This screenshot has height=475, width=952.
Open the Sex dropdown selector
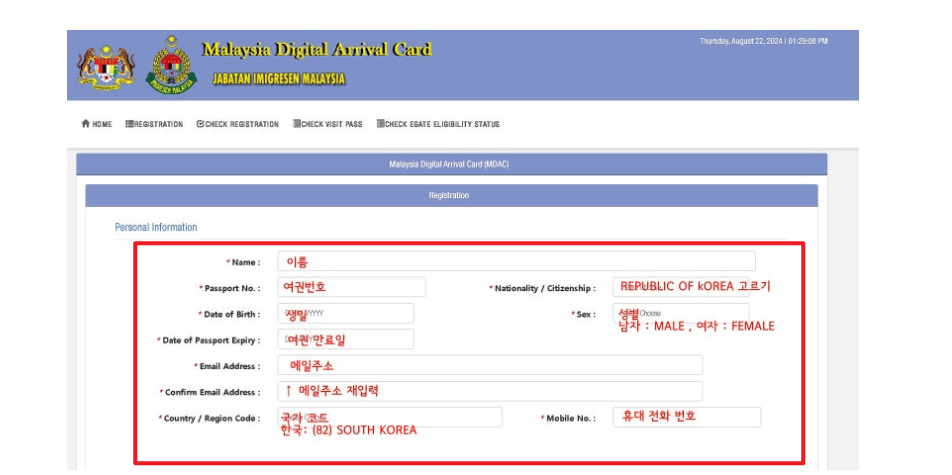point(681,313)
